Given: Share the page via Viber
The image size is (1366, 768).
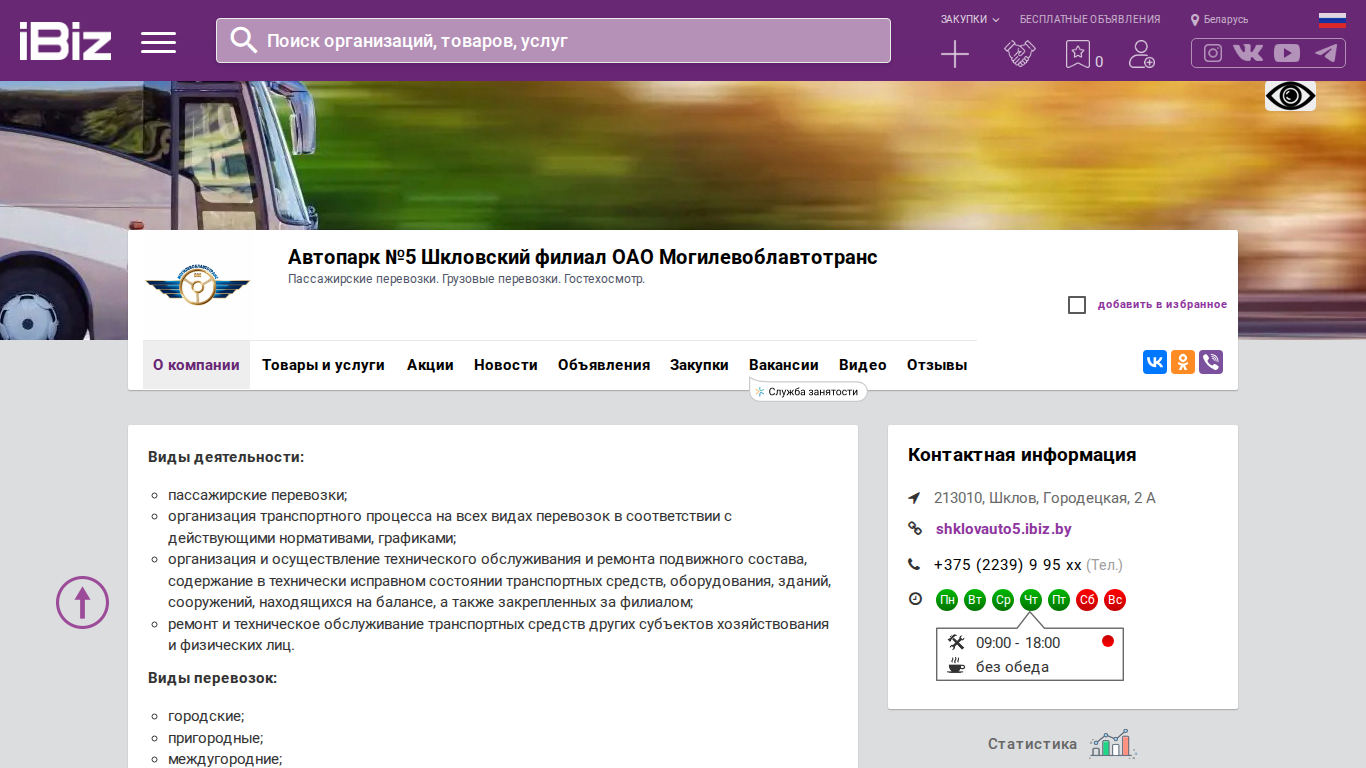Looking at the screenshot, I should (x=1211, y=362).
